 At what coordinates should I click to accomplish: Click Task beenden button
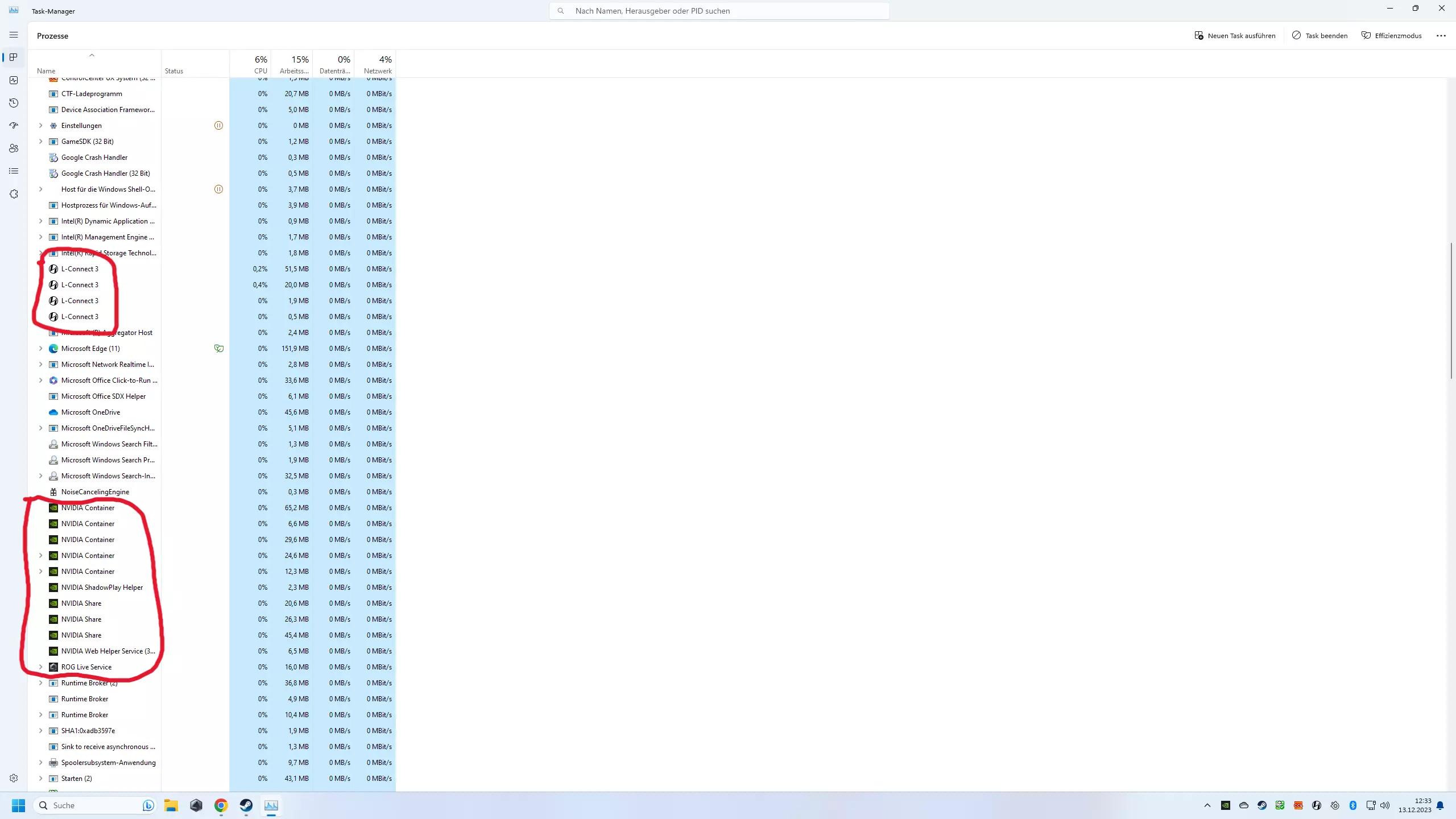1319,35
